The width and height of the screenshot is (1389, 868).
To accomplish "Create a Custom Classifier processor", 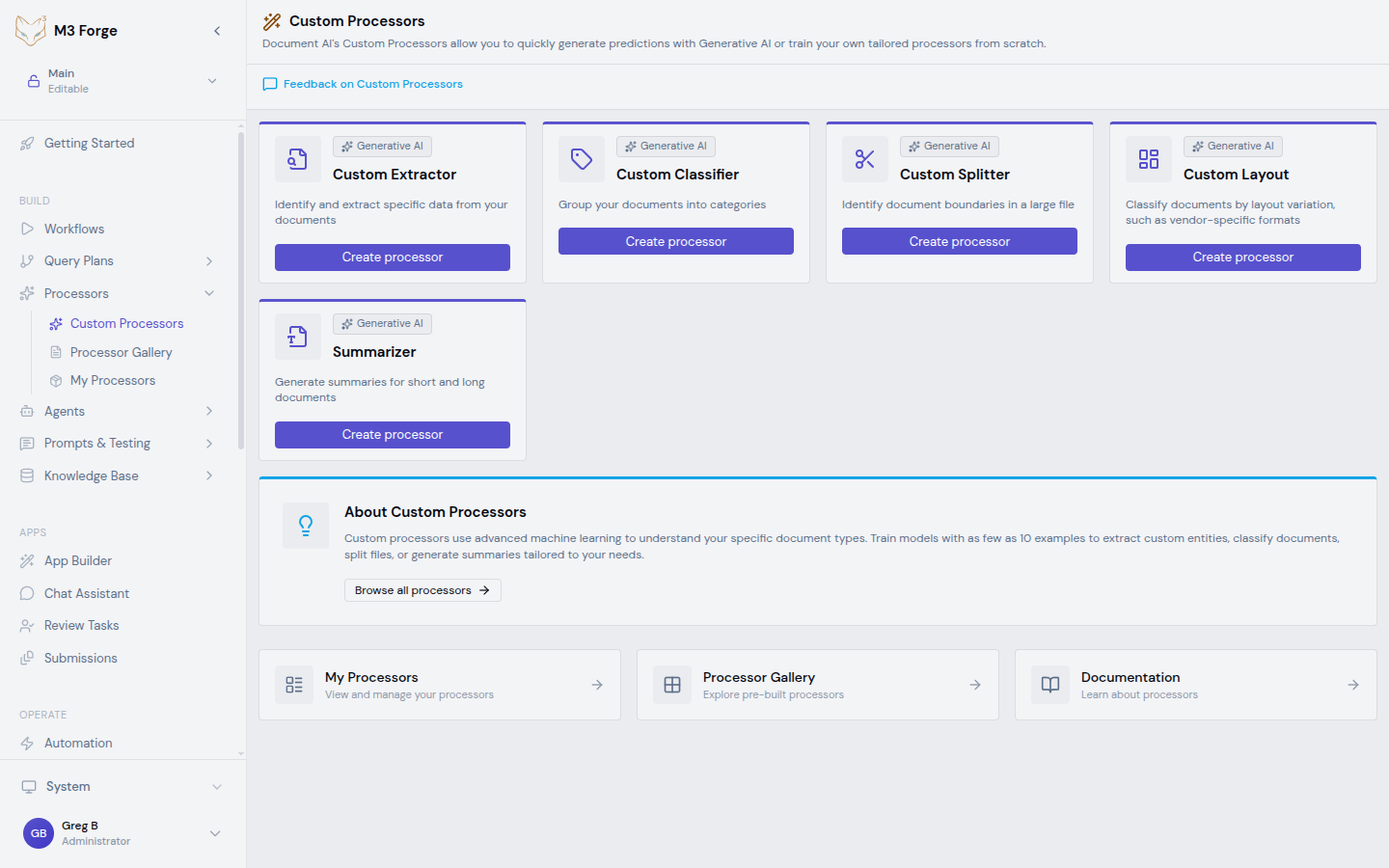I will tap(675, 241).
